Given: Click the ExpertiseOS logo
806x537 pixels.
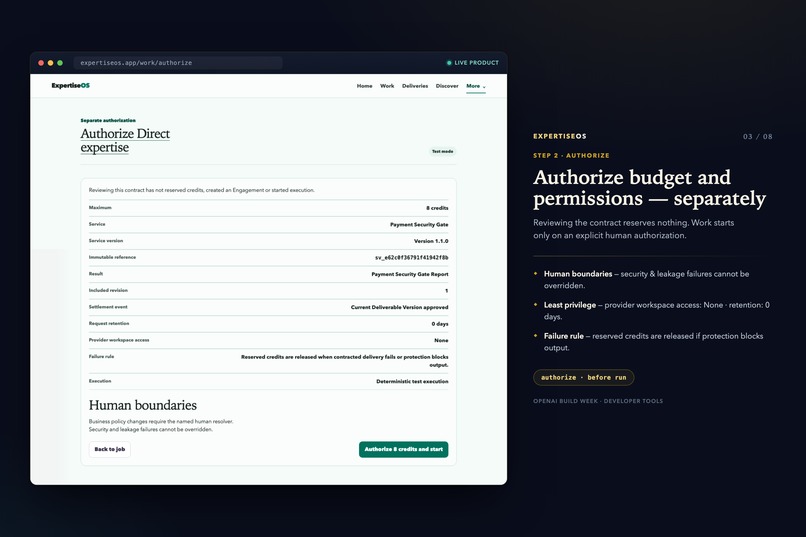Looking at the screenshot, I should tap(70, 85).
